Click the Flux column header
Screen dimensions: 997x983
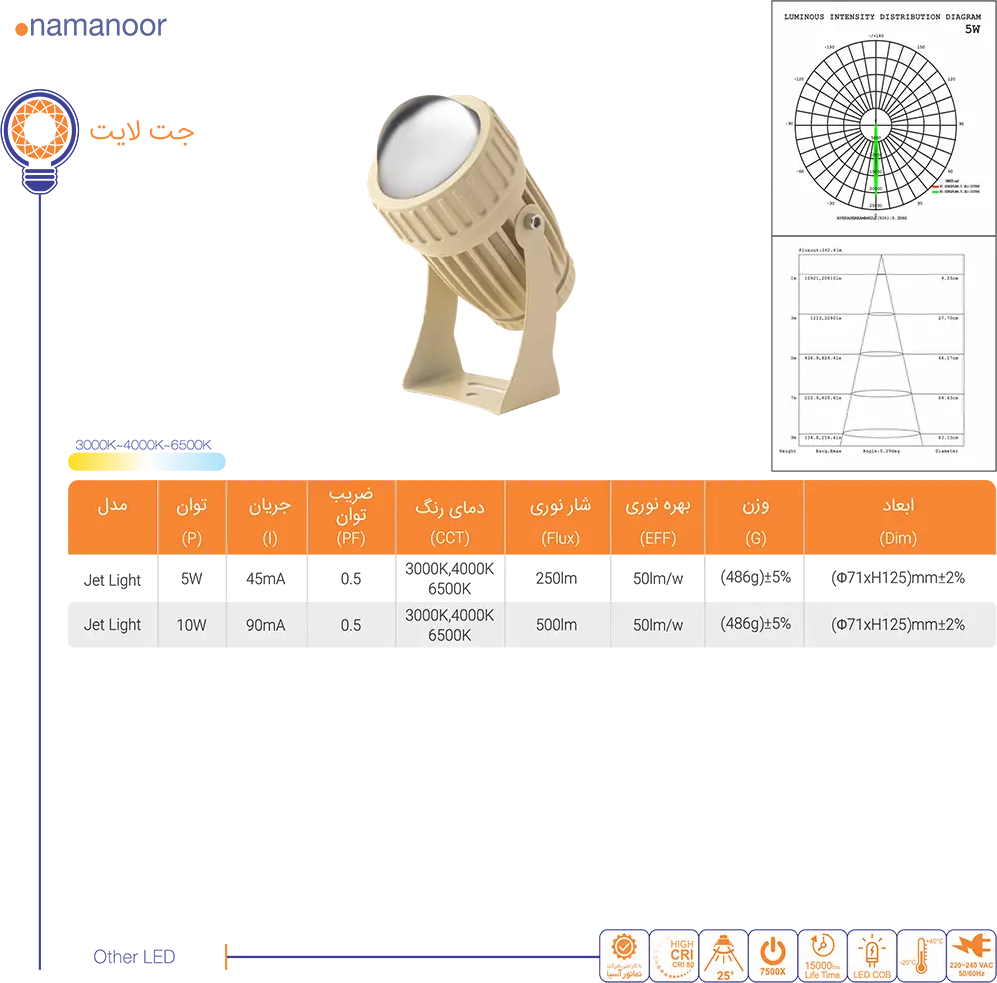559,518
